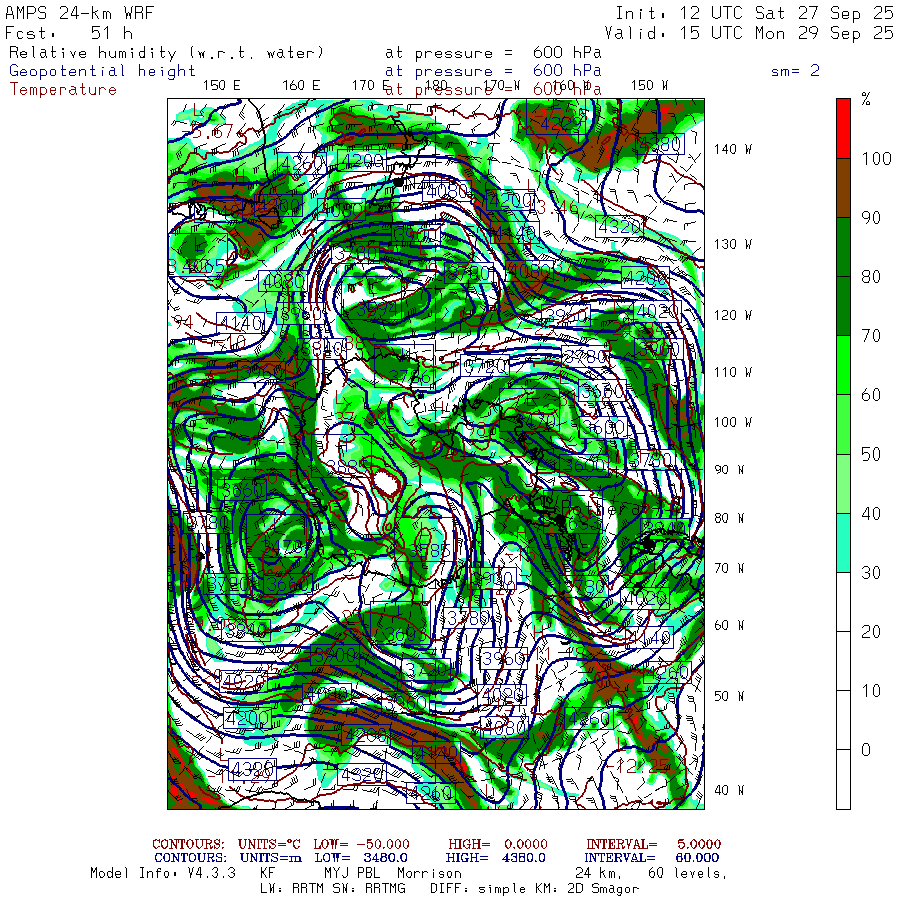Click the red 'Temperature' legend text
Screen dimensions: 900x900
coord(63,89)
